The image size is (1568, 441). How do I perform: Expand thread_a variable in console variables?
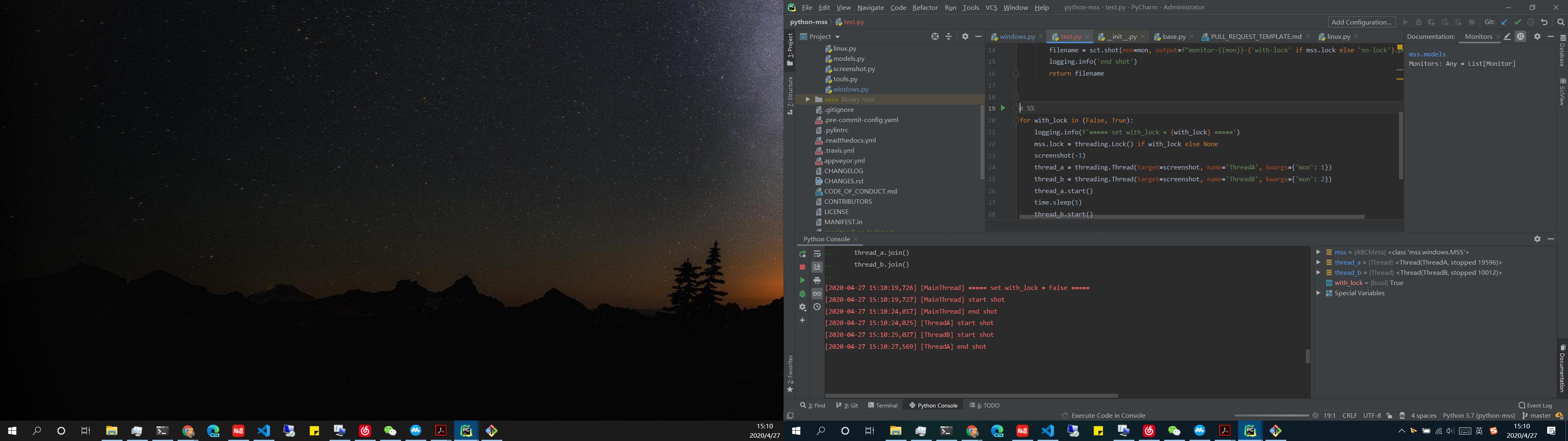click(x=1319, y=263)
